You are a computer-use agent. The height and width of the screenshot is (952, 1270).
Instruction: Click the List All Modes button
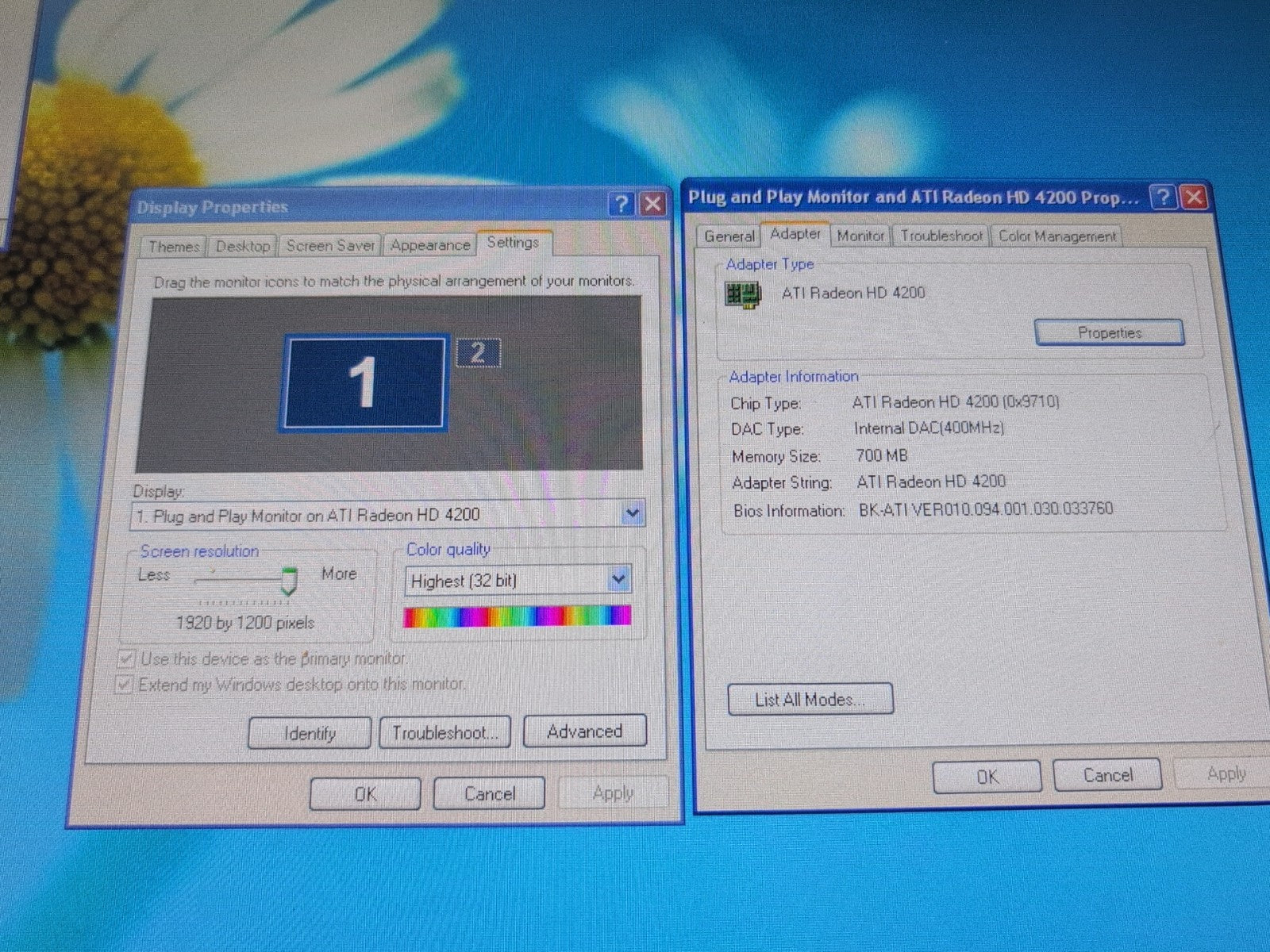[810, 700]
